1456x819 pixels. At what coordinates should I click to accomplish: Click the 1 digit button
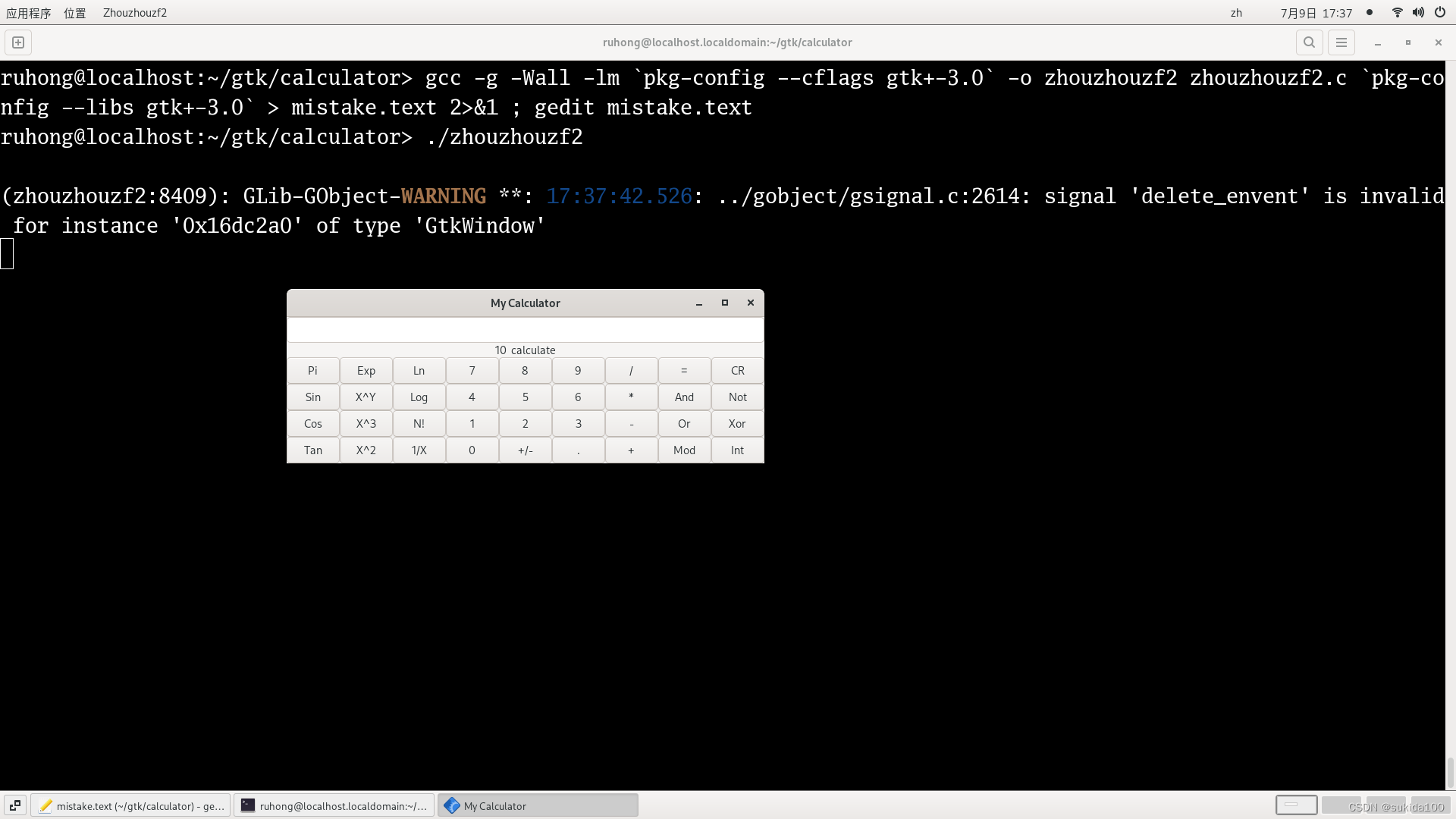[x=472, y=424]
